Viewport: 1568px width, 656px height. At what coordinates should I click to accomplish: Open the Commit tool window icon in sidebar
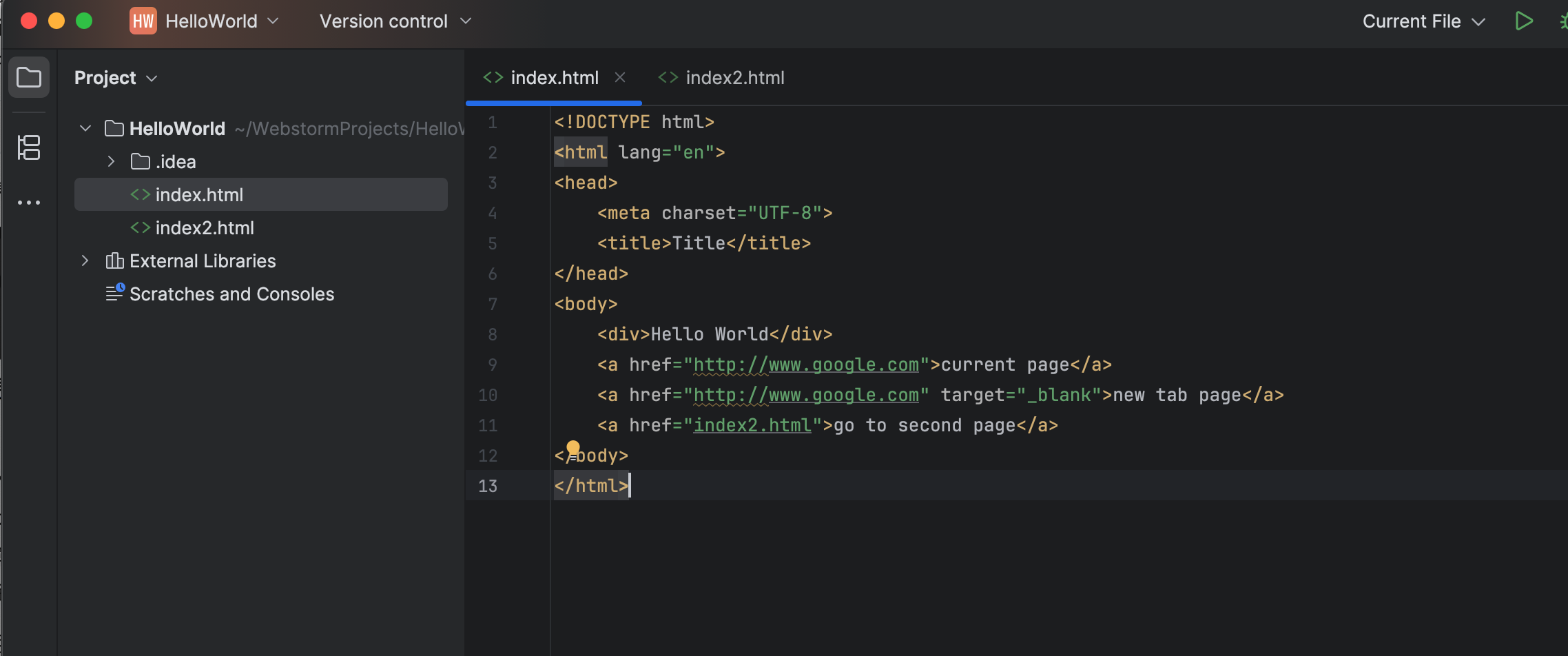coord(29,147)
